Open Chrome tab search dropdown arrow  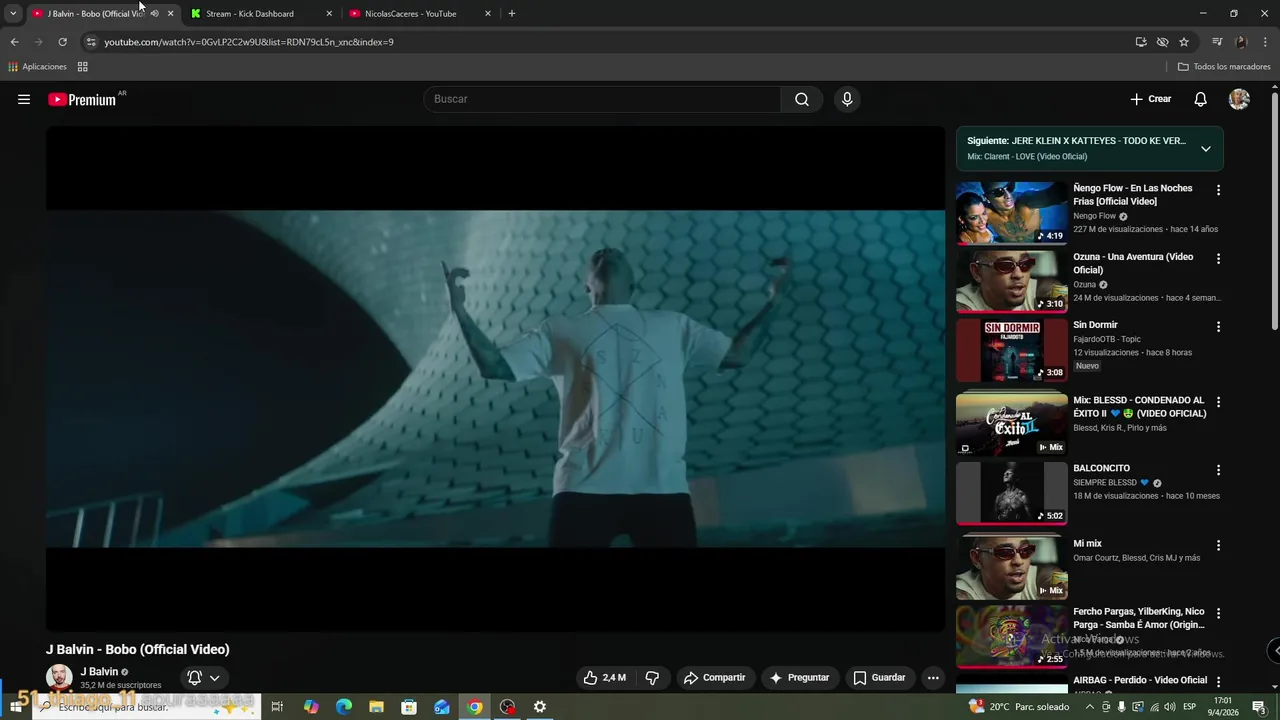click(x=13, y=13)
